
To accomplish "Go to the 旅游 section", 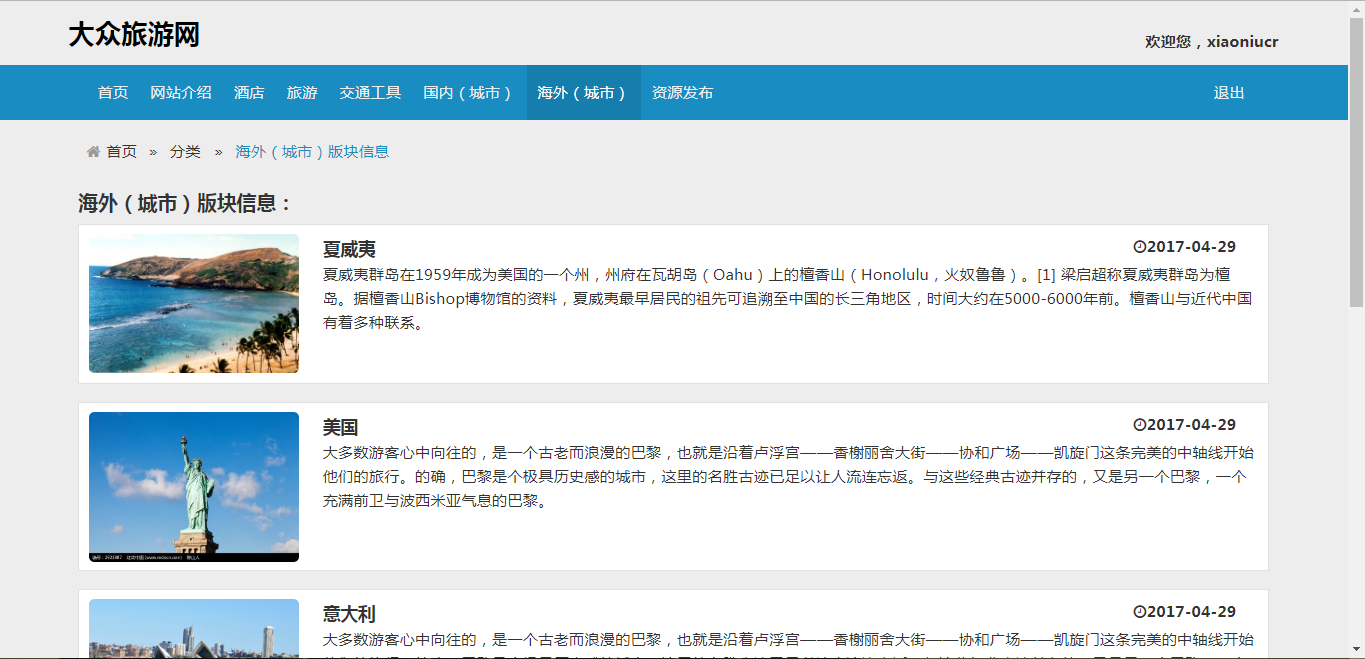I will pyautogui.click(x=302, y=93).
